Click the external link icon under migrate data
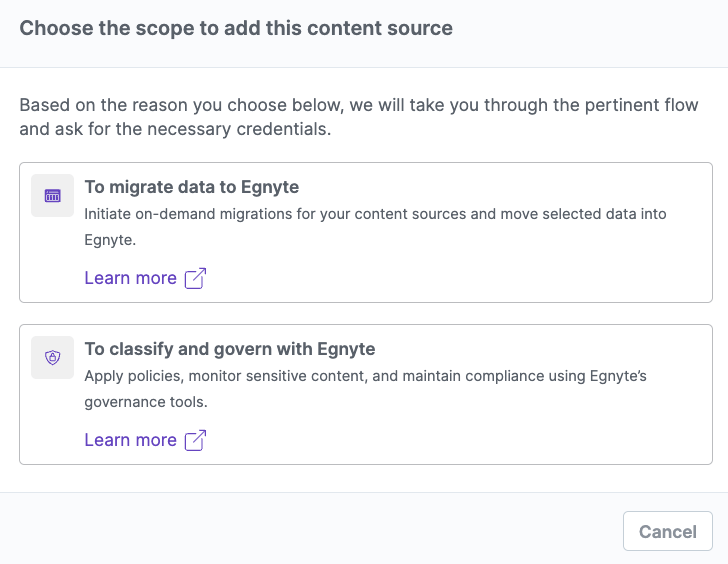 (x=196, y=278)
